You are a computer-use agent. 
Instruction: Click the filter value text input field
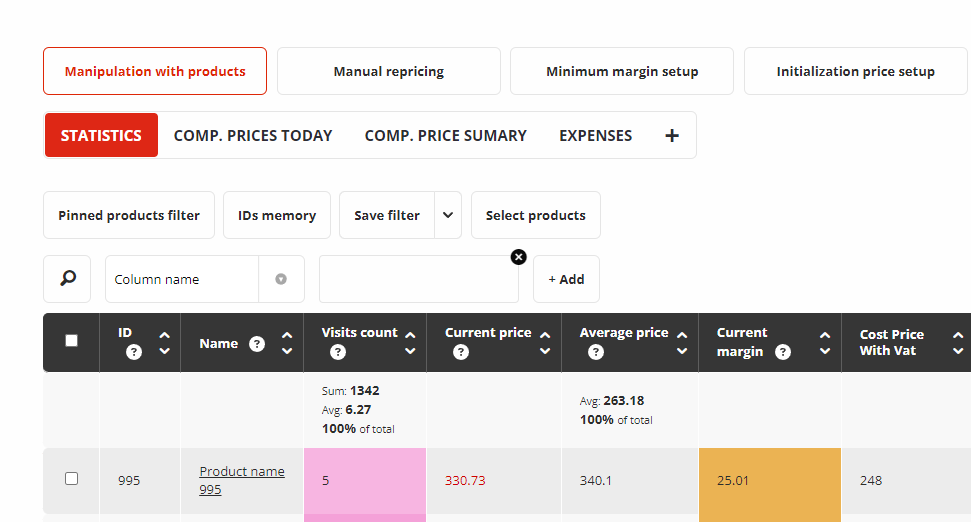coord(418,279)
